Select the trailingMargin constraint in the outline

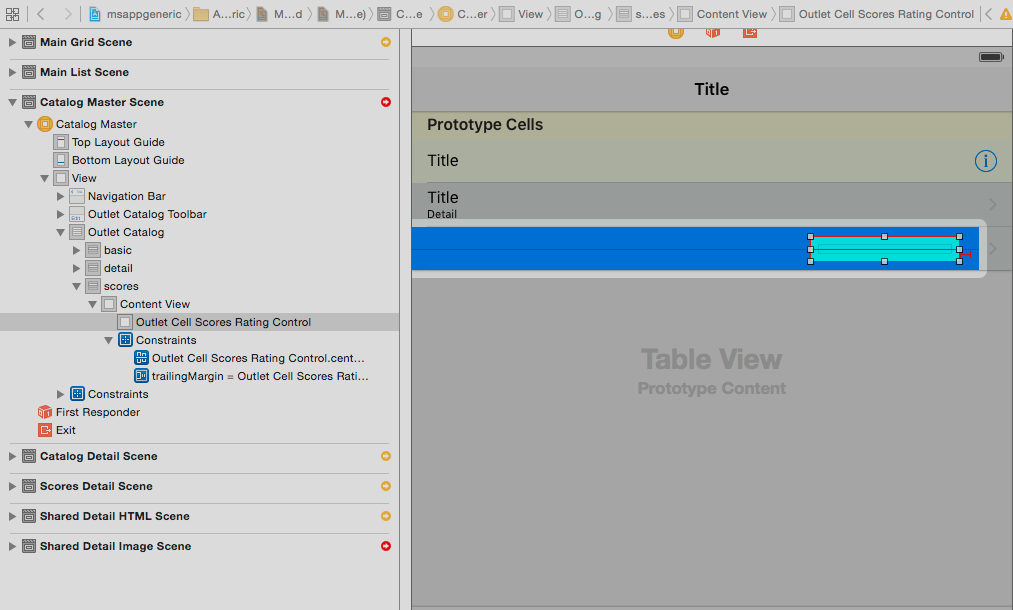pyautogui.click(x=259, y=376)
